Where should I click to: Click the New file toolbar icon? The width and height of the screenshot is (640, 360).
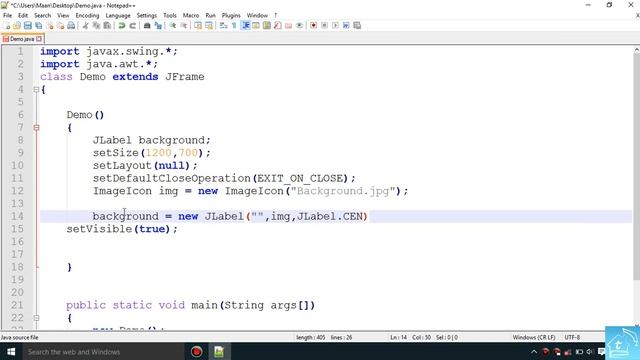pos(6,25)
